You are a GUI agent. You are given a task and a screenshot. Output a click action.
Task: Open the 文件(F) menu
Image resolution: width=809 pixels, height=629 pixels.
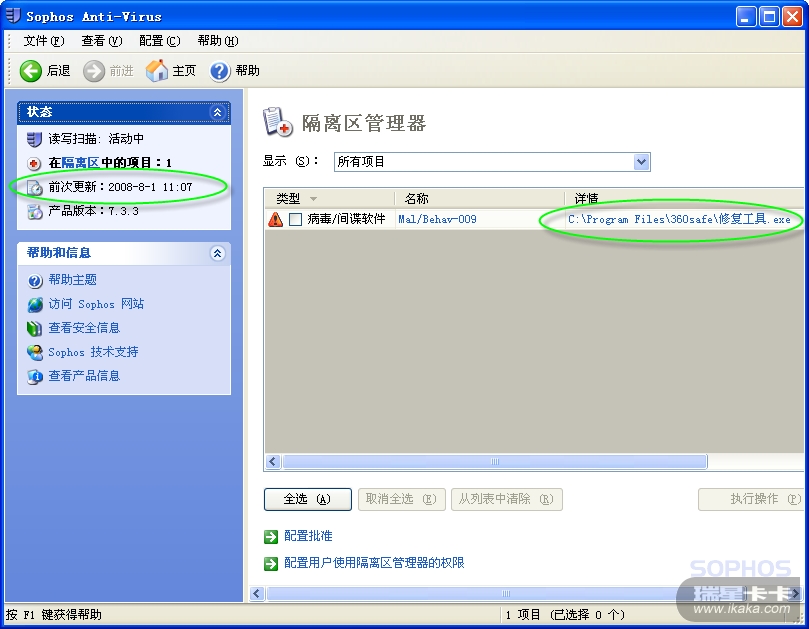[44, 41]
